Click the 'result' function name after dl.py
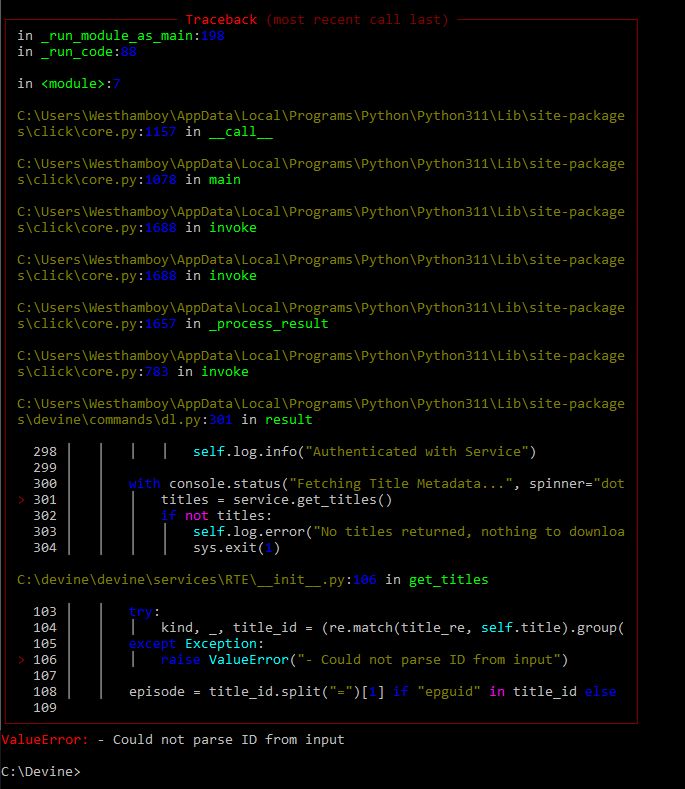The image size is (685, 789). tap(288, 420)
